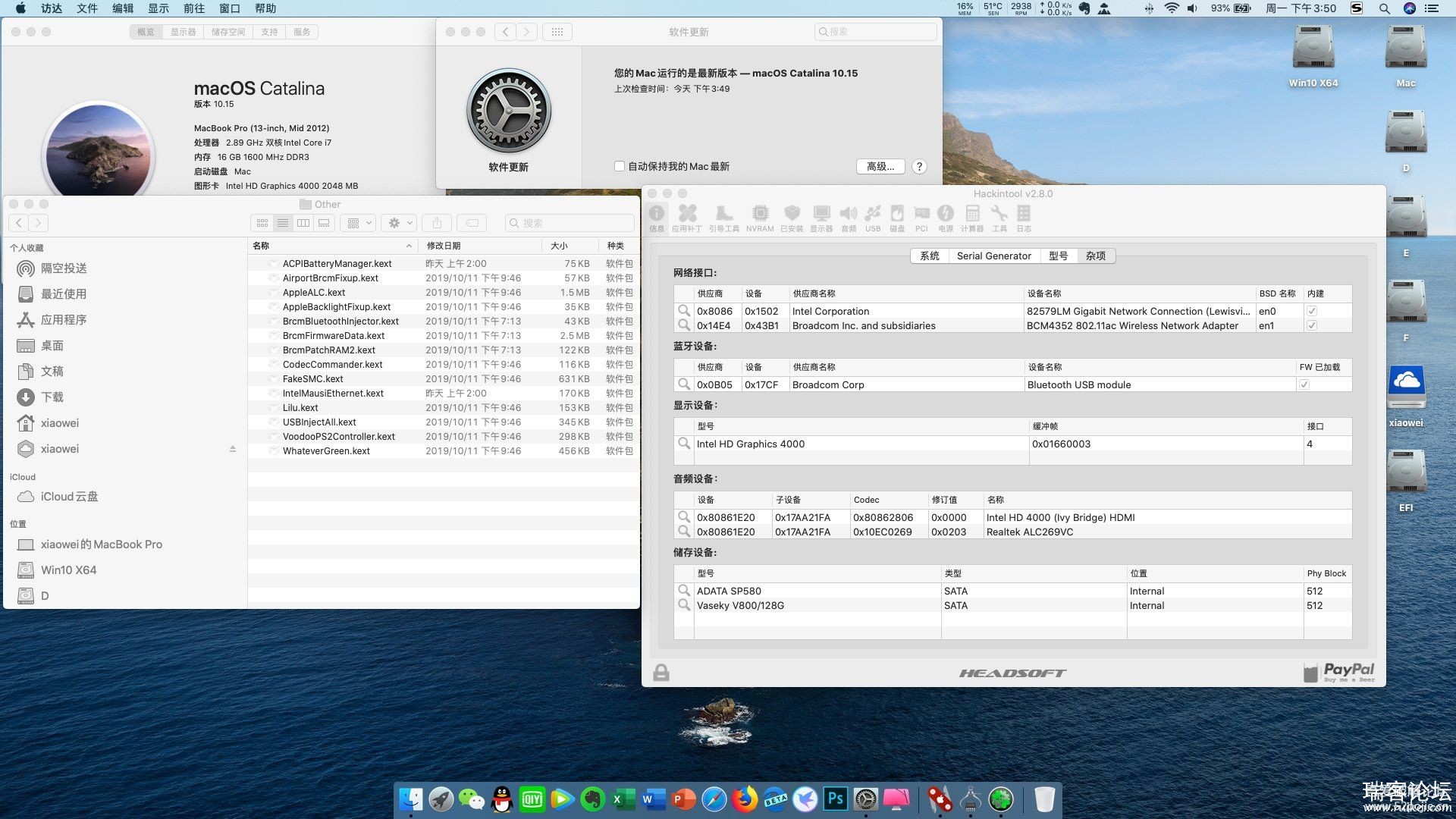Switch Finder to icon view
This screenshot has width=1456, height=819.
tap(262, 223)
